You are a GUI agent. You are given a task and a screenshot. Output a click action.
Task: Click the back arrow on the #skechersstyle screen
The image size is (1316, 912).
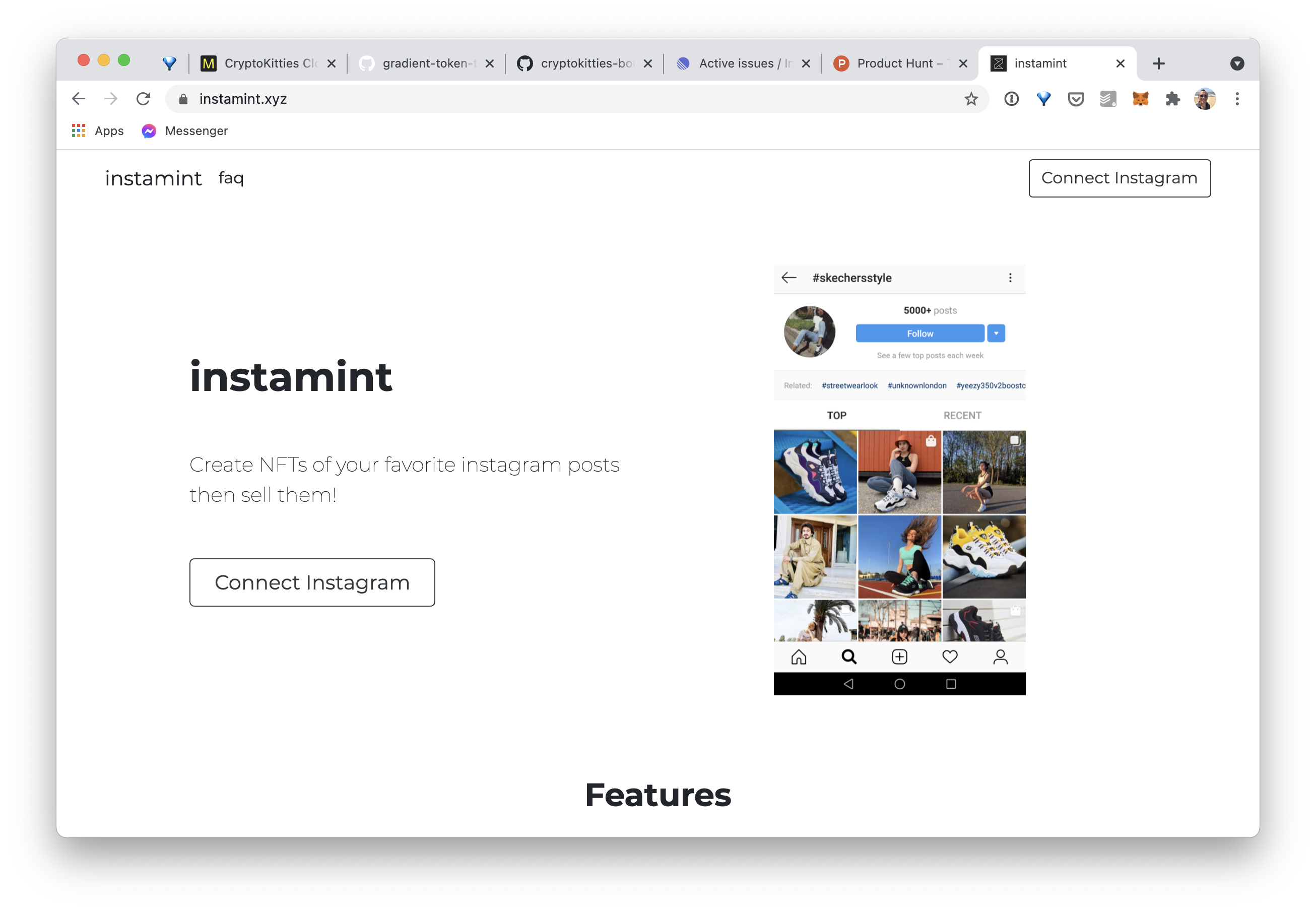(x=789, y=278)
